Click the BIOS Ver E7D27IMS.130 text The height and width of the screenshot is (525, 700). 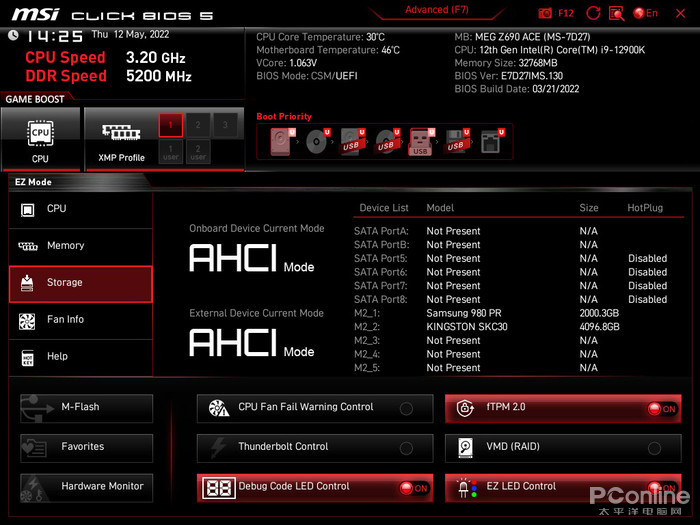tap(508, 76)
